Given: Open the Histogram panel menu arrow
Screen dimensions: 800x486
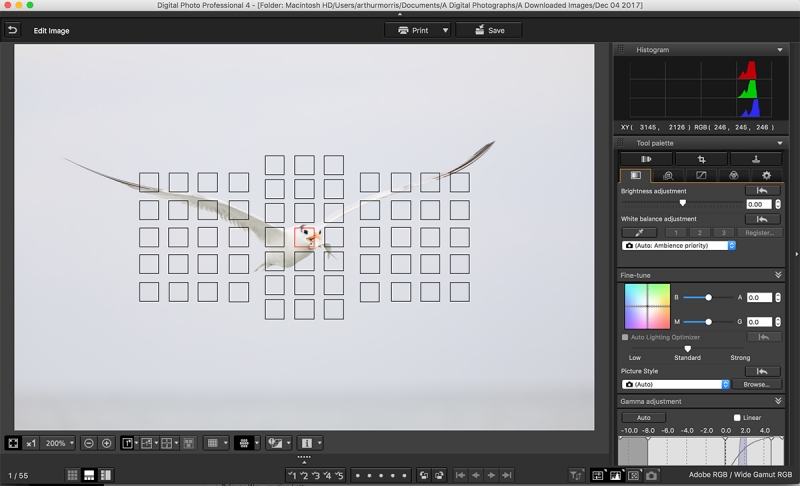Looking at the screenshot, I should [780, 50].
